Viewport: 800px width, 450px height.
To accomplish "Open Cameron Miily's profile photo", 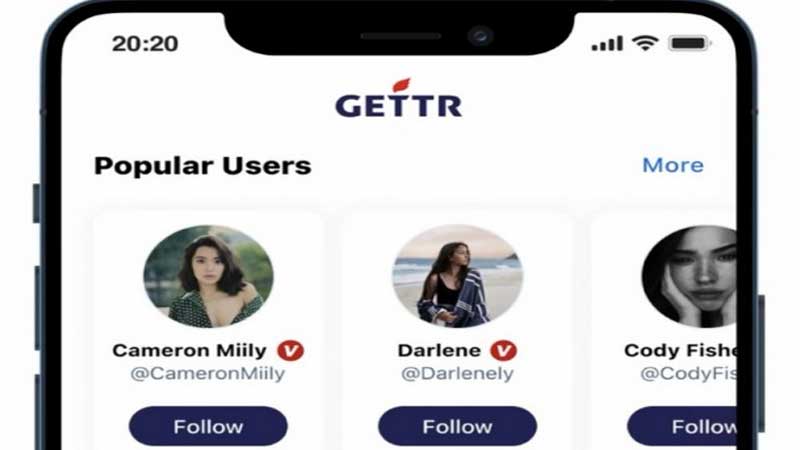I will [208, 276].
